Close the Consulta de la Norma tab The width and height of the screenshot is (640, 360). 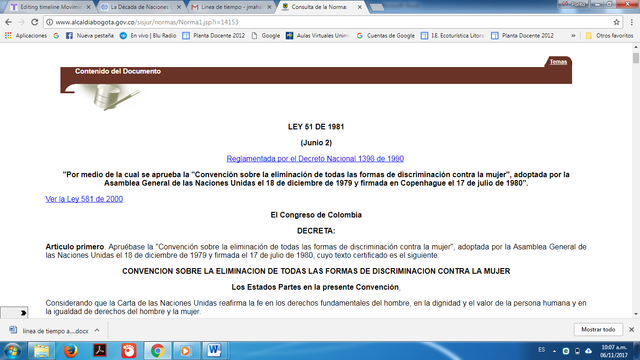pyautogui.click(x=360, y=7)
